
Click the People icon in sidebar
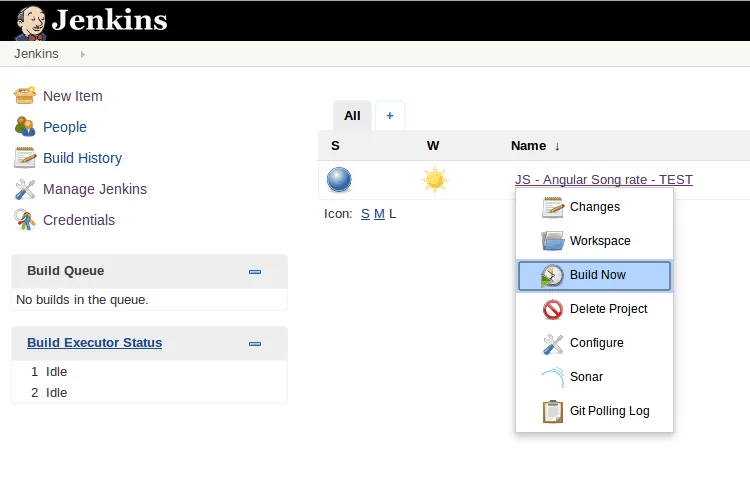[x=25, y=127]
